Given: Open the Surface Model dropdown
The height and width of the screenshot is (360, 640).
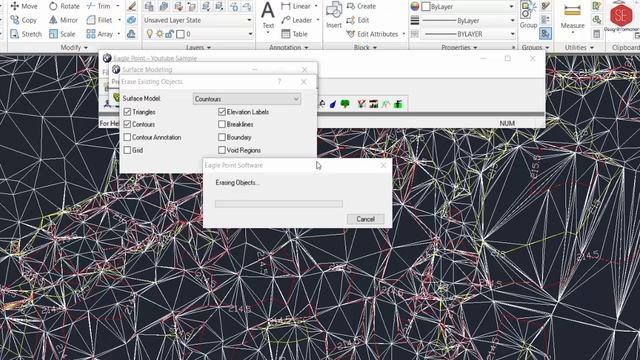Looking at the screenshot, I should tap(247, 99).
